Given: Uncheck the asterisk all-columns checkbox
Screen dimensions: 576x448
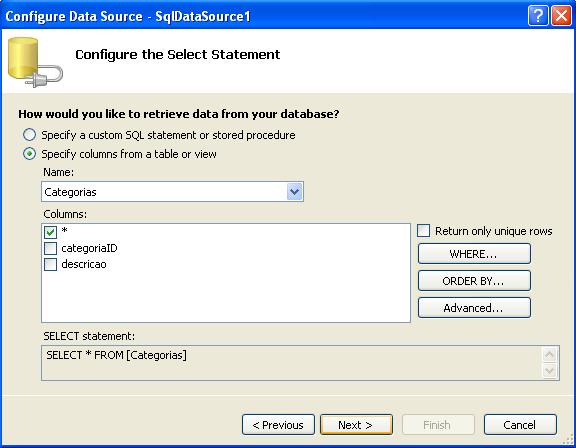Looking at the screenshot, I should click(50, 232).
